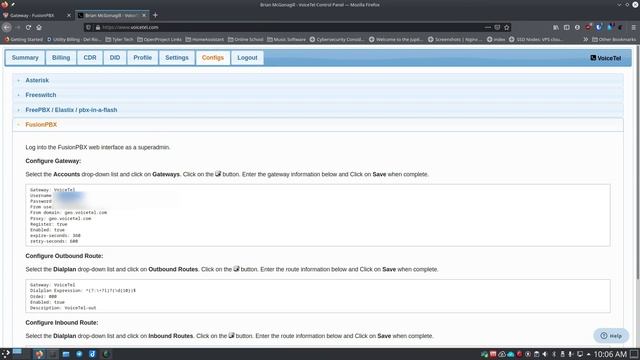The image size is (640, 360).
Task: Open the Online School bookmark folder
Action: click(245, 39)
